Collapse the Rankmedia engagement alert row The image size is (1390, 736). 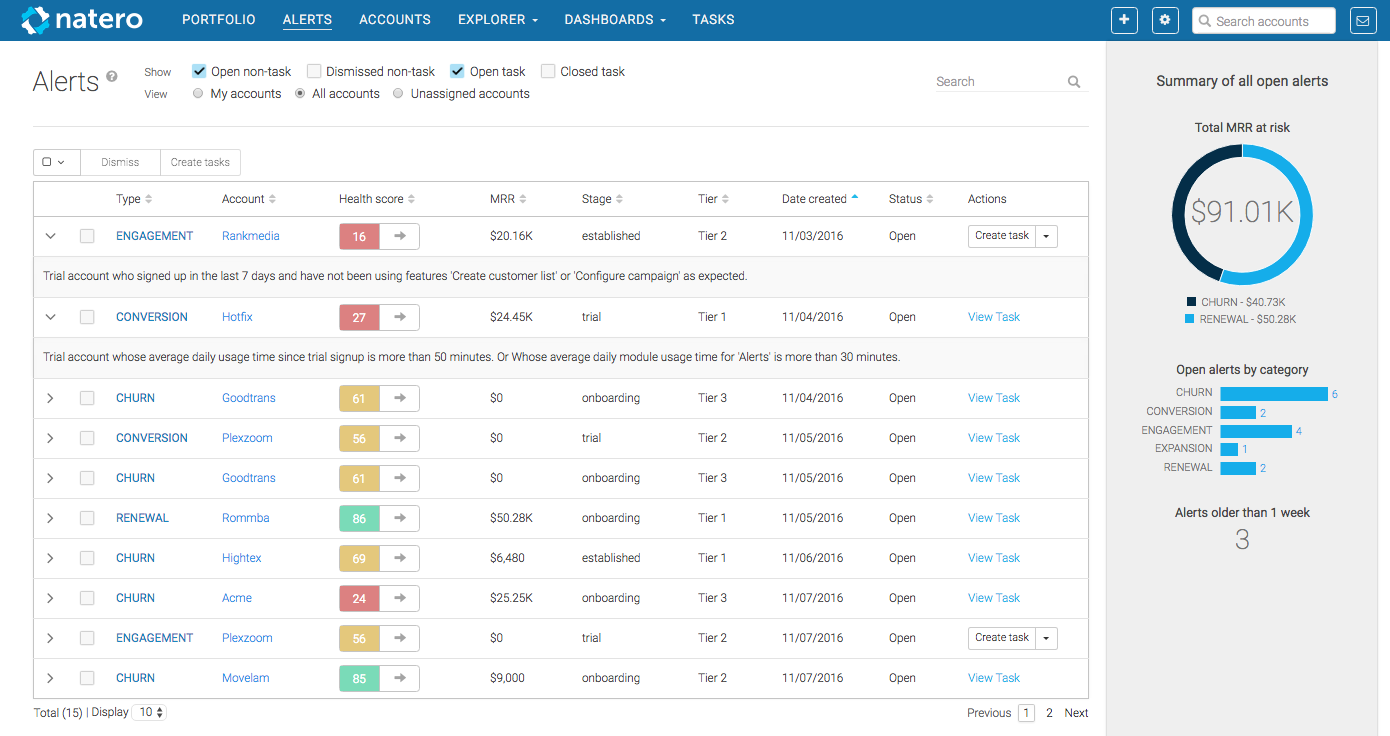[x=50, y=236]
